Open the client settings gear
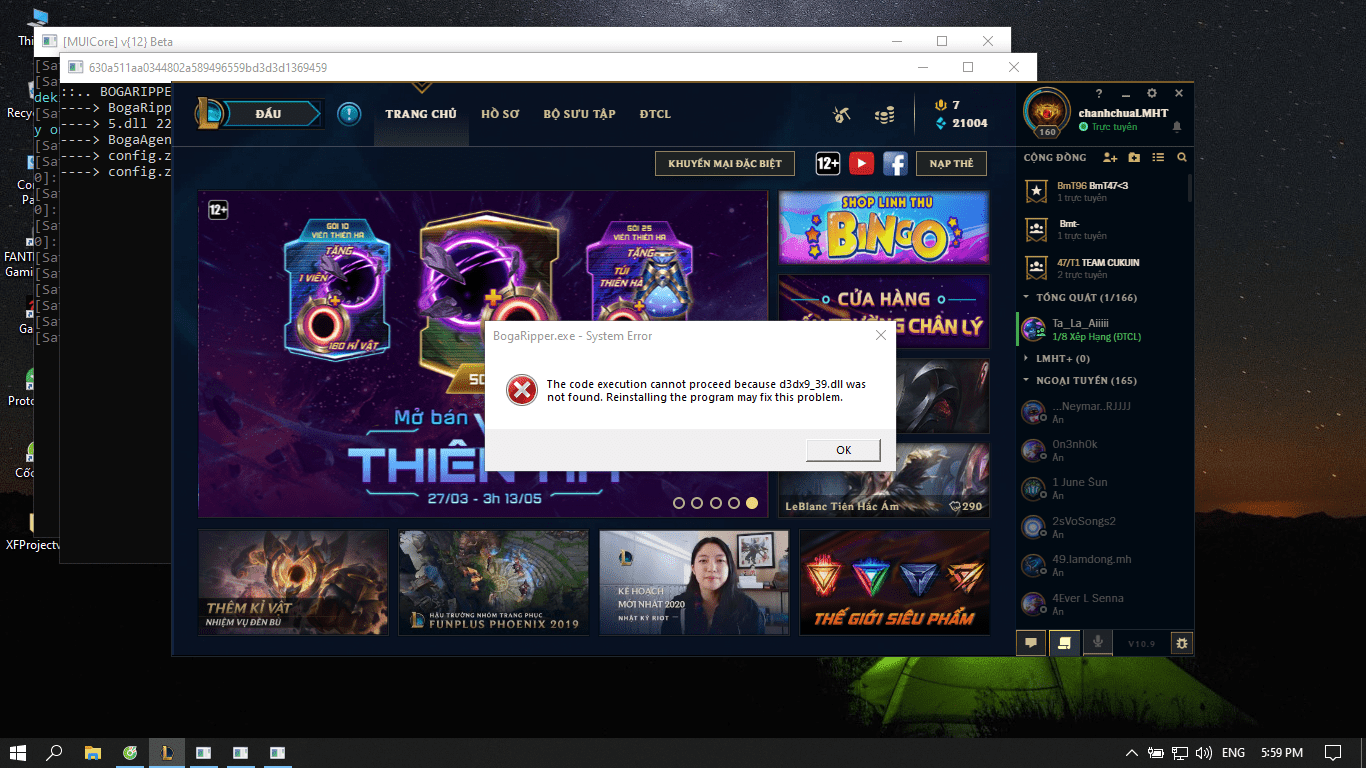The image size is (1366, 768). (x=1152, y=93)
